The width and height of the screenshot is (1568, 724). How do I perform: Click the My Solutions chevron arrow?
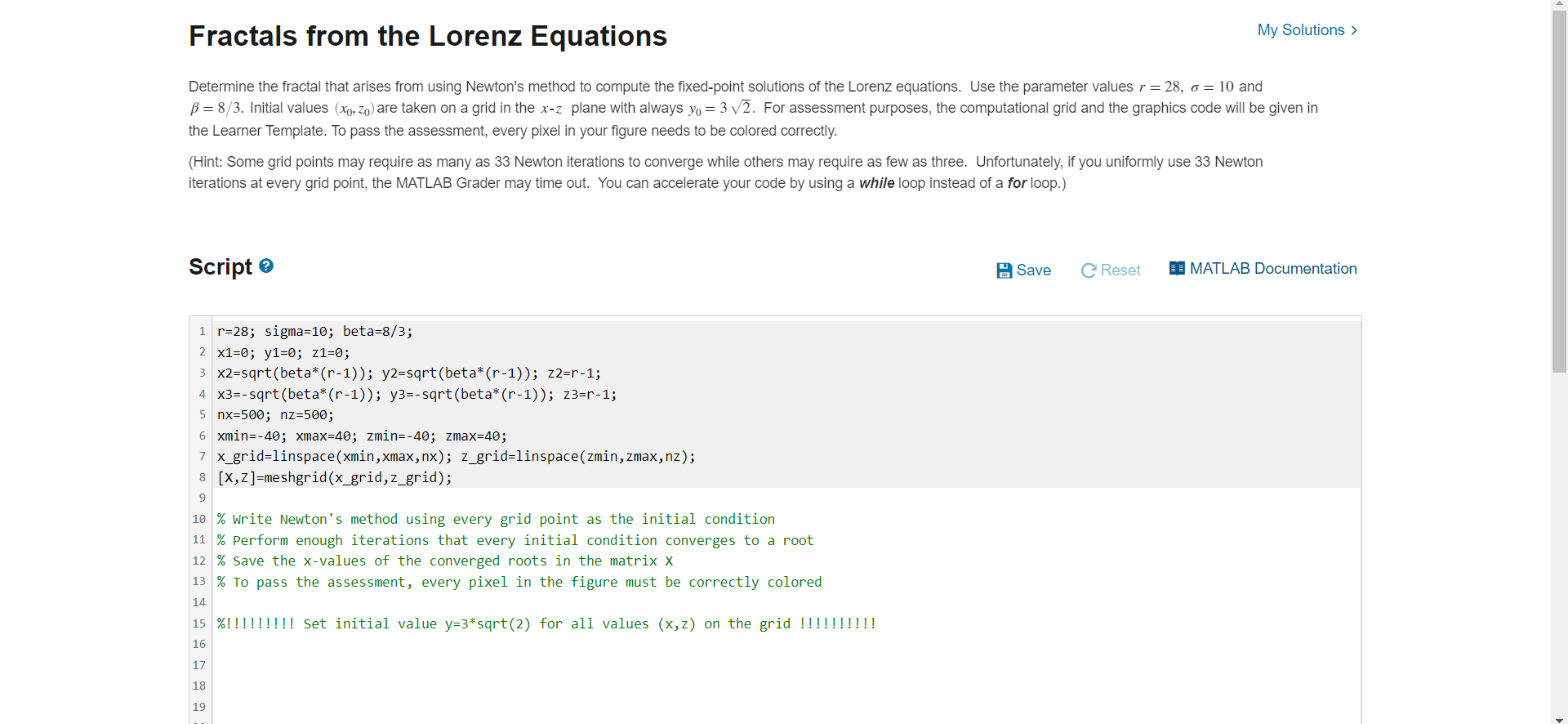tap(1354, 30)
